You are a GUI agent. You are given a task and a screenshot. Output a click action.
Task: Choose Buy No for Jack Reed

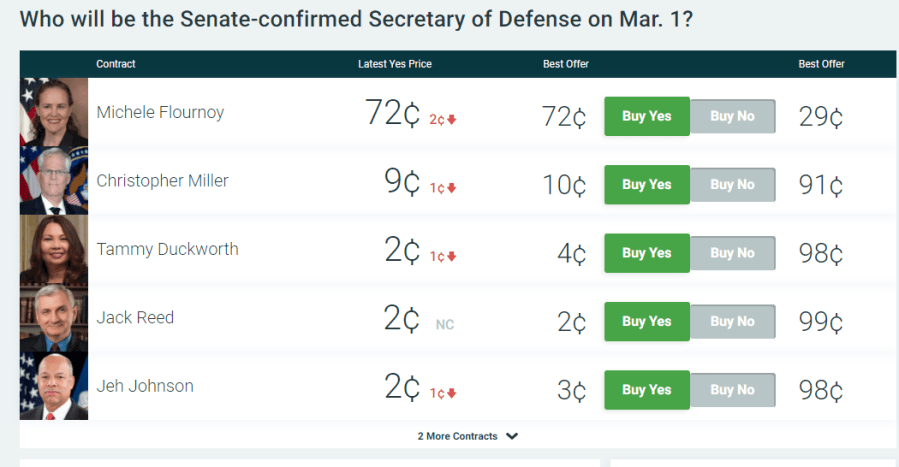tap(732, 321)
